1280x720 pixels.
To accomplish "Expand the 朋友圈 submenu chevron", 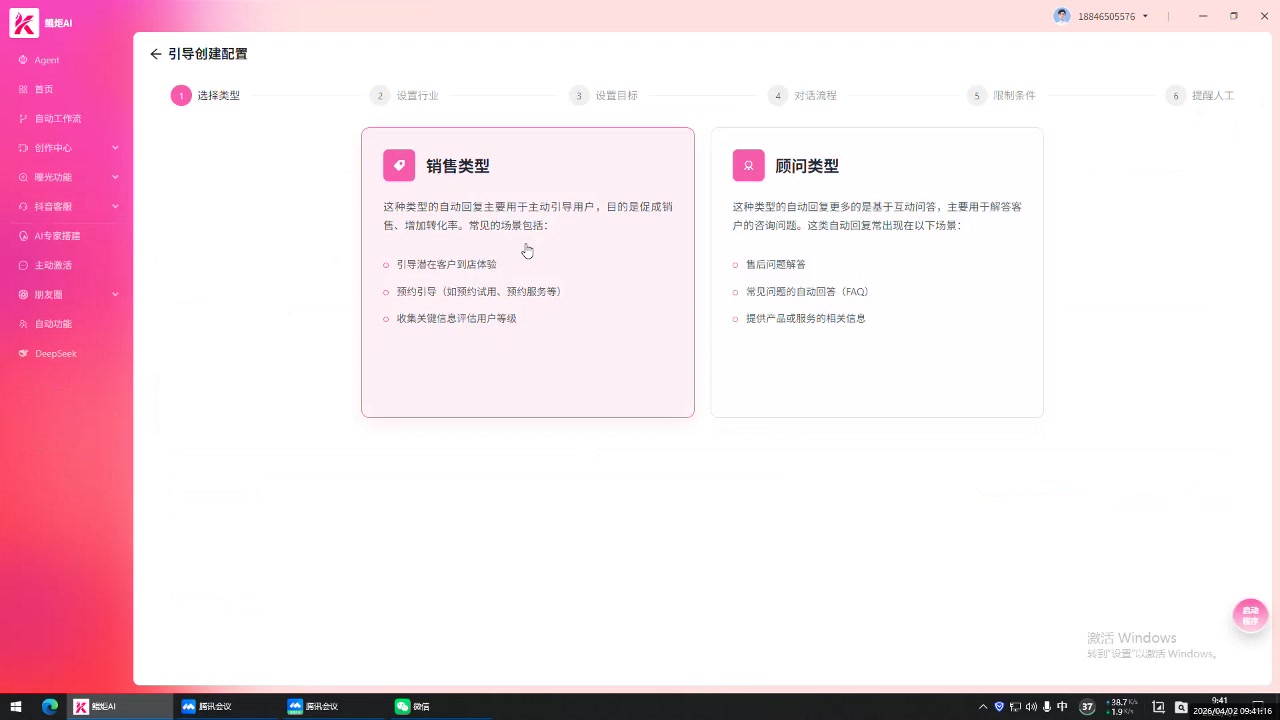I will point(115,295).
